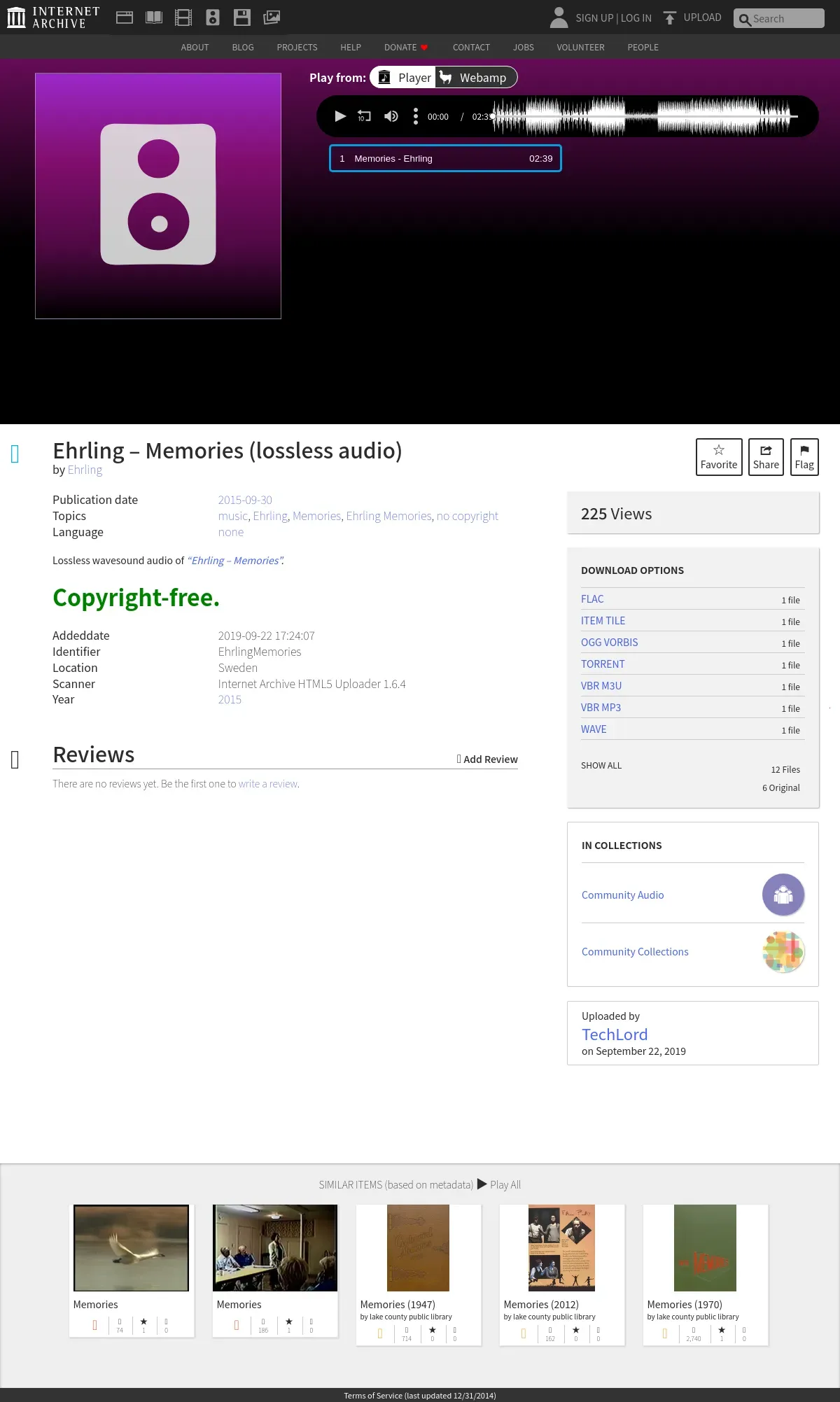Open the Video film-strip icon
840x1402 pixels.
coord(183,17)
